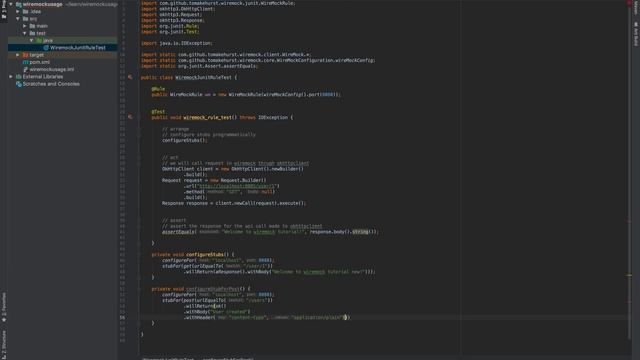Click configureStubs() call in test method
The height and width of the screenshot is (360, 640).
184,140
